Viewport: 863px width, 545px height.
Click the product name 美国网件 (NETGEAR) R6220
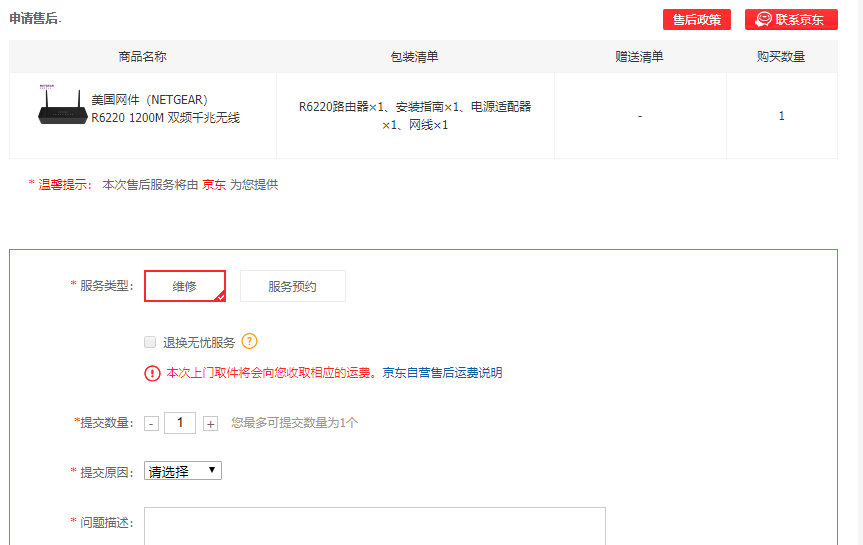165,108
